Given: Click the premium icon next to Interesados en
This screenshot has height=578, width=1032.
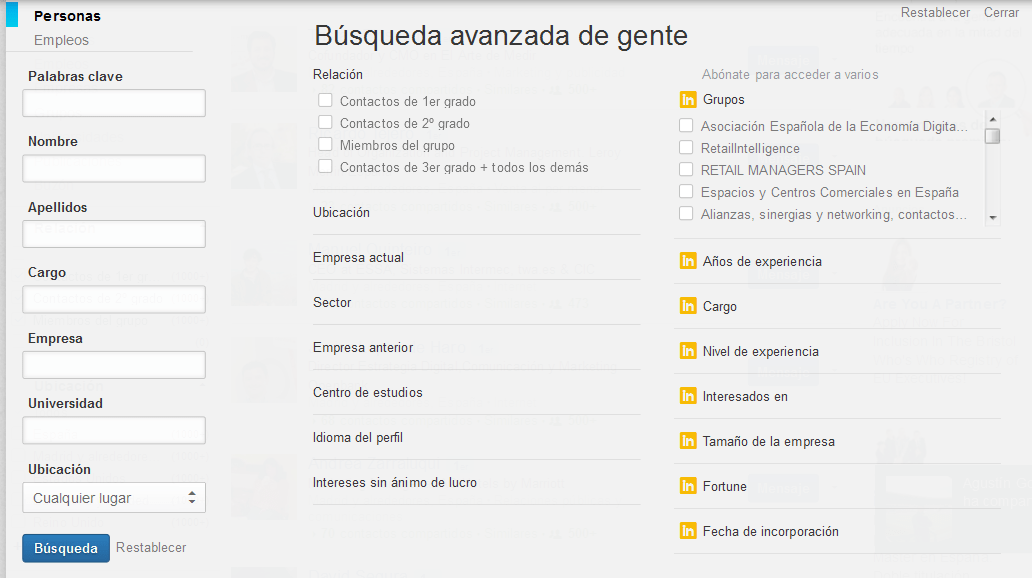Looking at the screenshot, I should click(x=687, y=396).
